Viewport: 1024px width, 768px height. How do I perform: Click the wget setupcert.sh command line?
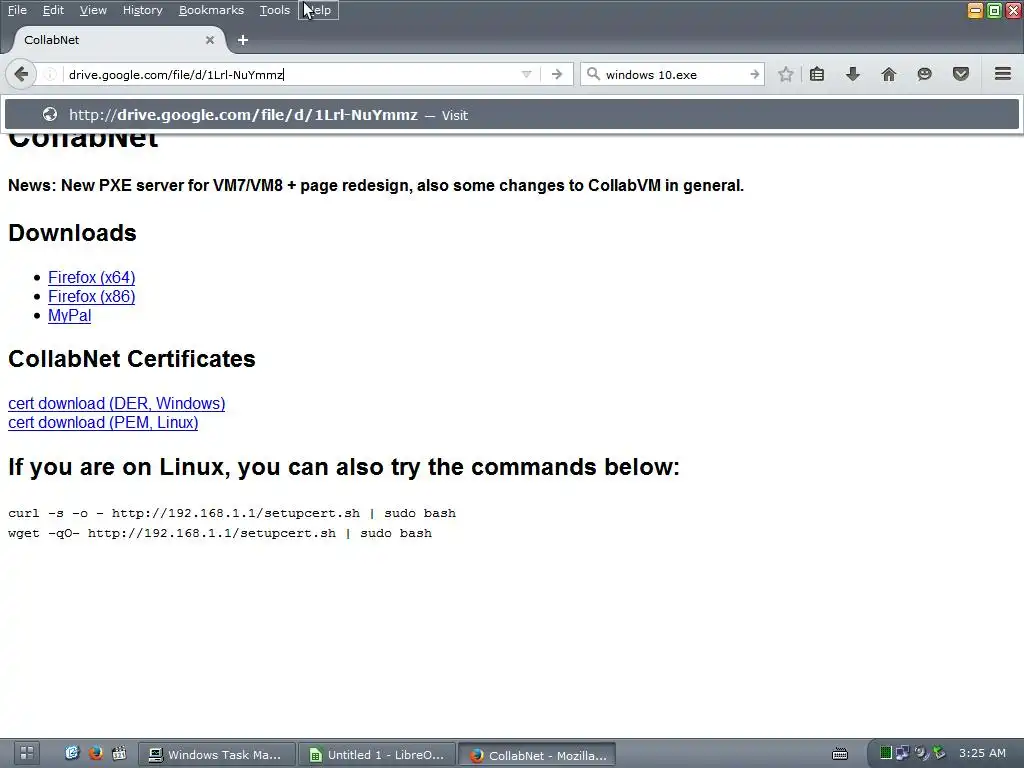tap(220, 534)
